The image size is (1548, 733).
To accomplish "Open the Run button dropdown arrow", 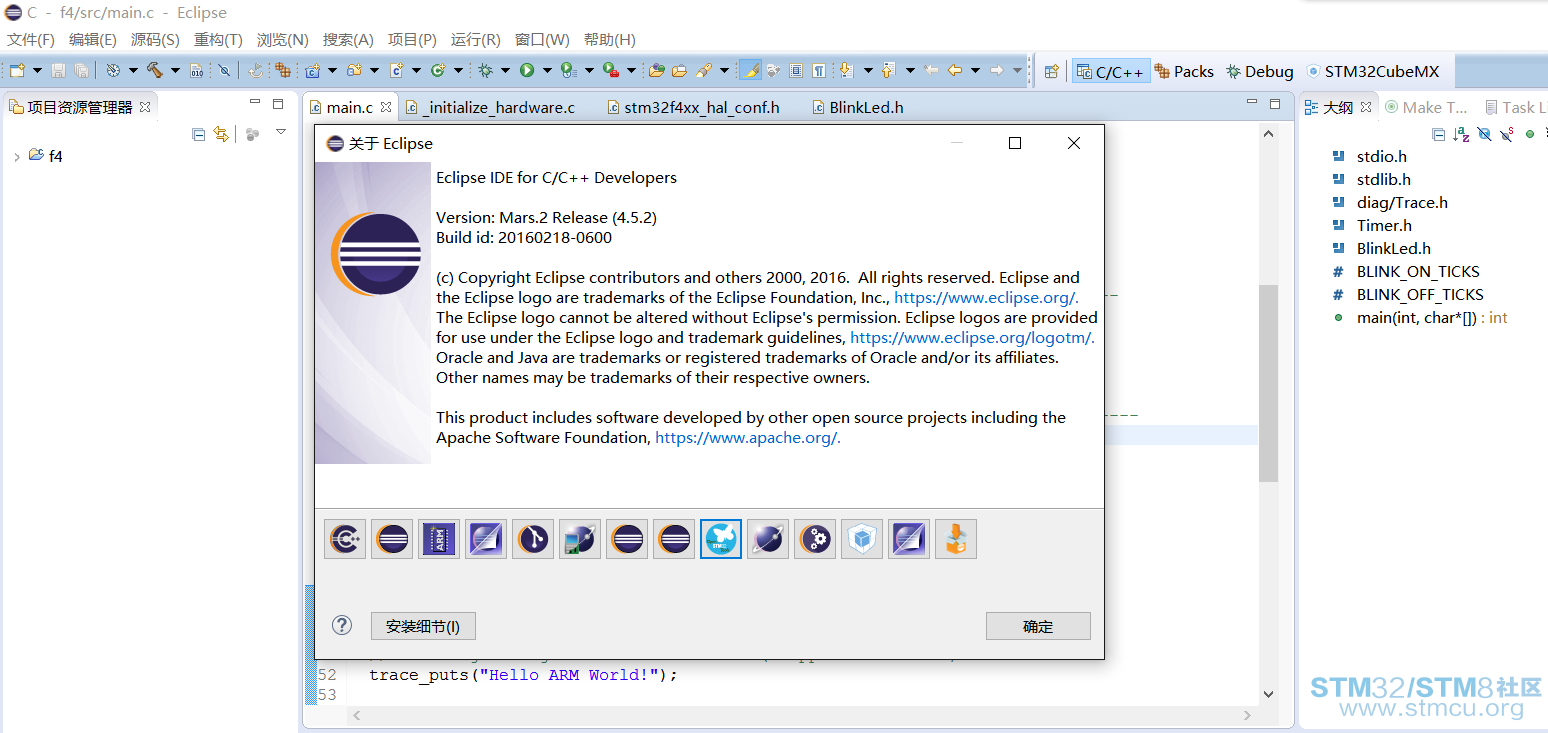I will (545, 70).
